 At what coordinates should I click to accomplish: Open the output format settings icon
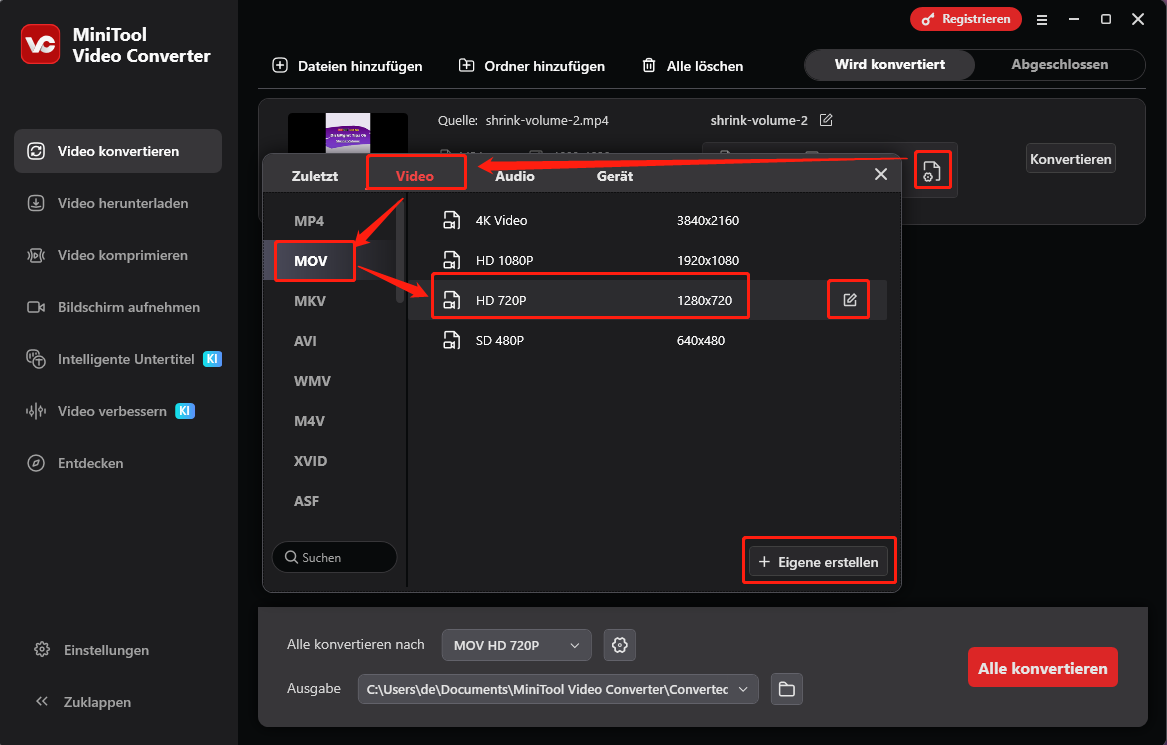(932, 170)
